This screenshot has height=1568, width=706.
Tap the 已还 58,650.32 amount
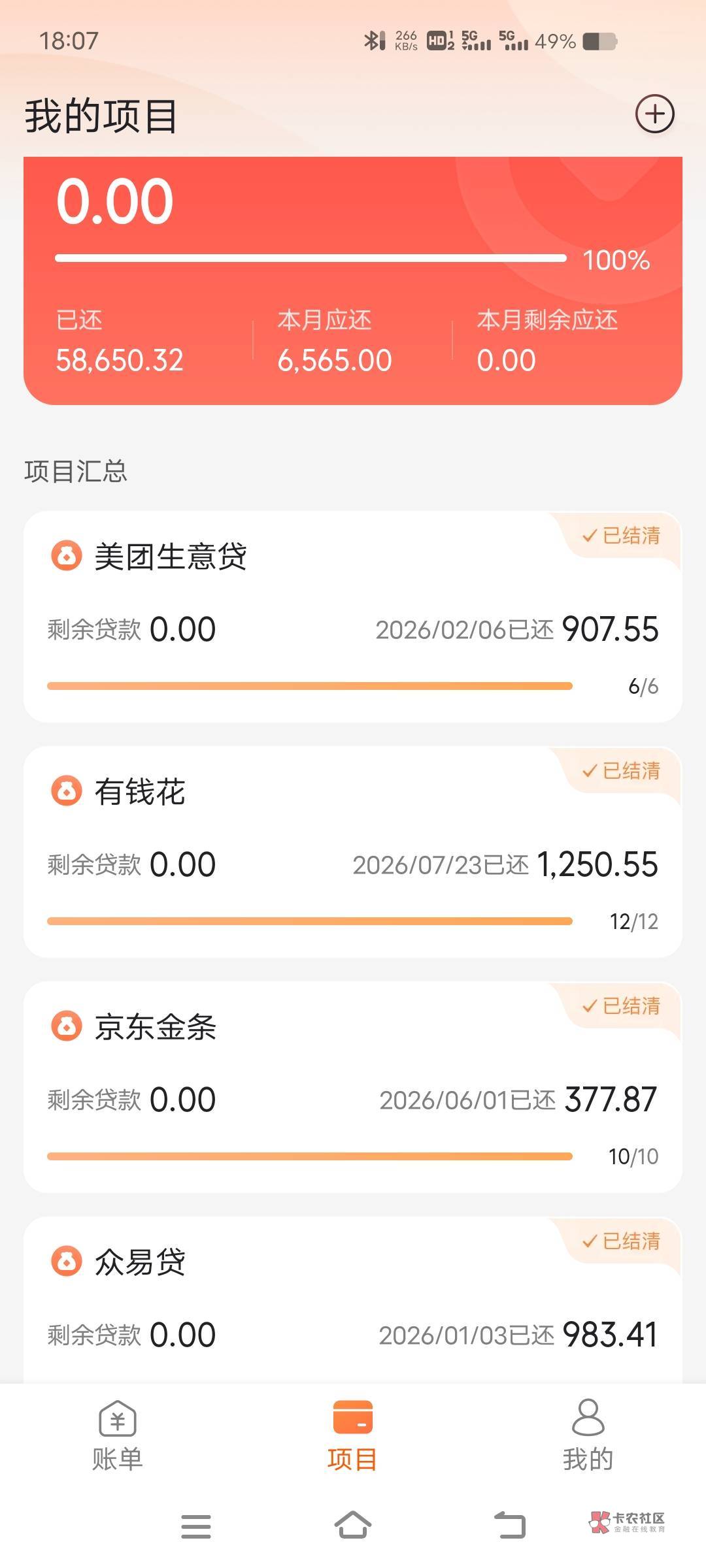(x=120, y=361)
